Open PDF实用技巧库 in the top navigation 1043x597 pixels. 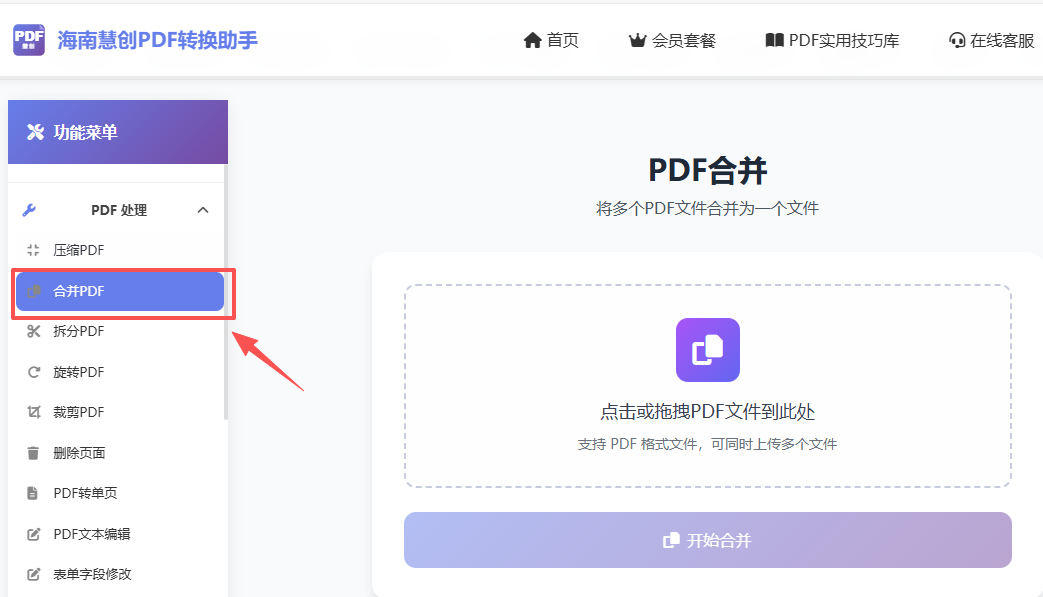[x=843, y=41]
